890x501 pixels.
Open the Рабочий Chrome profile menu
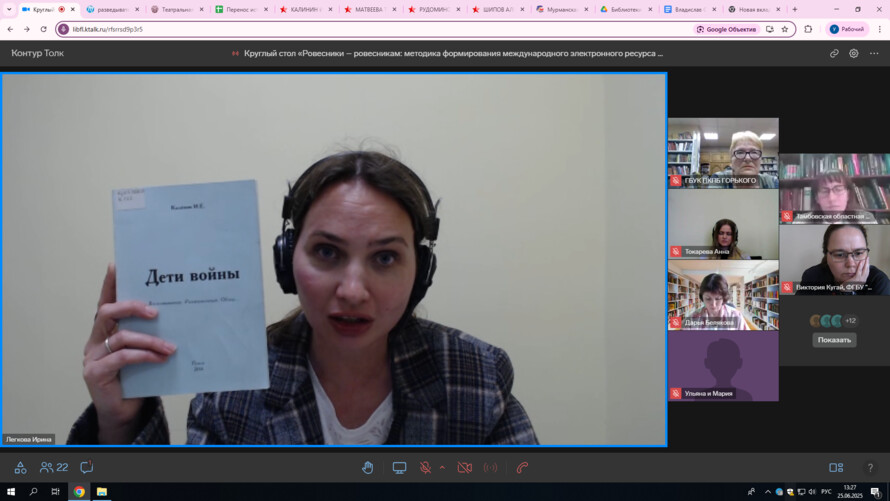pyautogui.click(x=847, y=29)
